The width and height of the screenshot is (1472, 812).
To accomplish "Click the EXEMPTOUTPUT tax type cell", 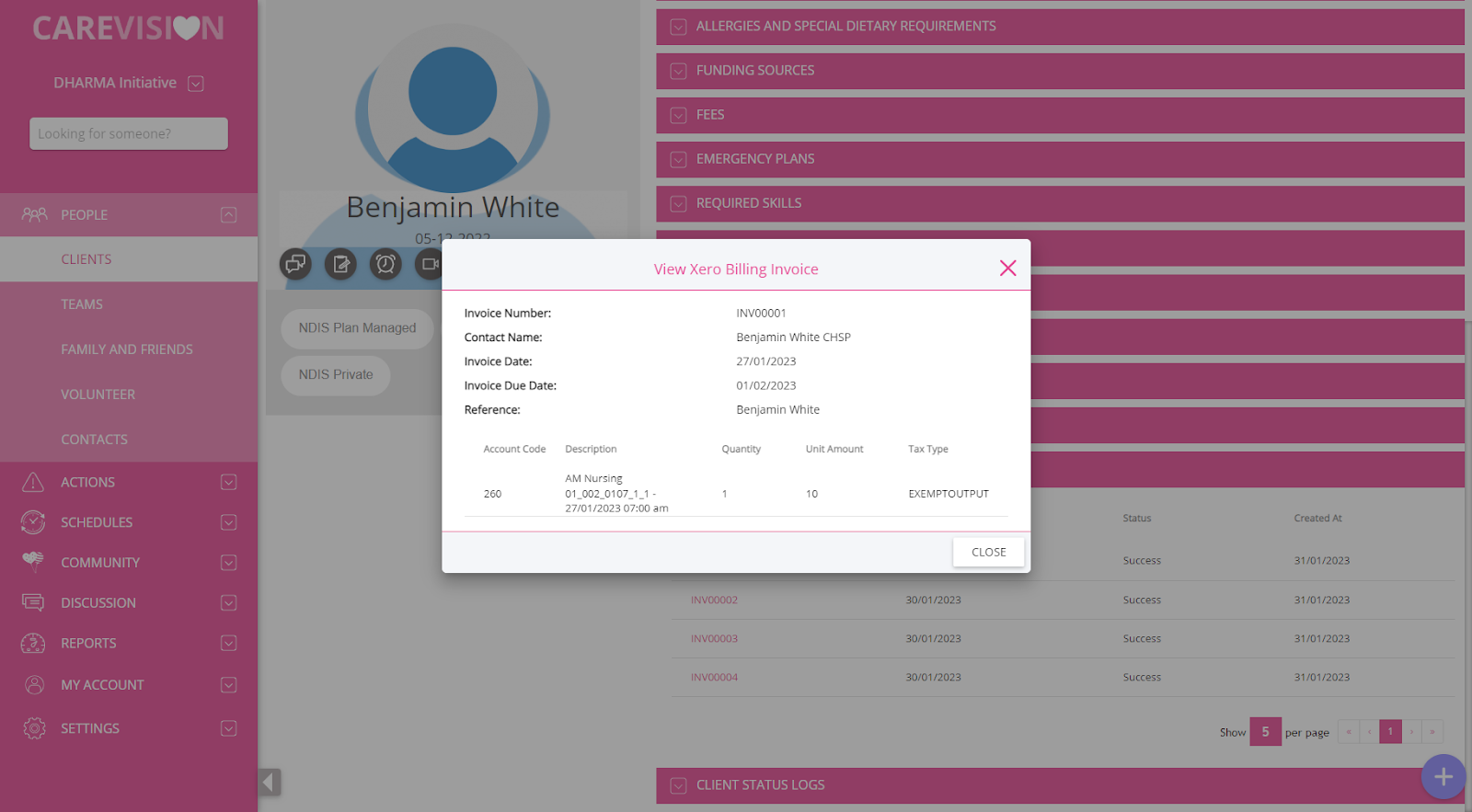I will coord(949,494).
